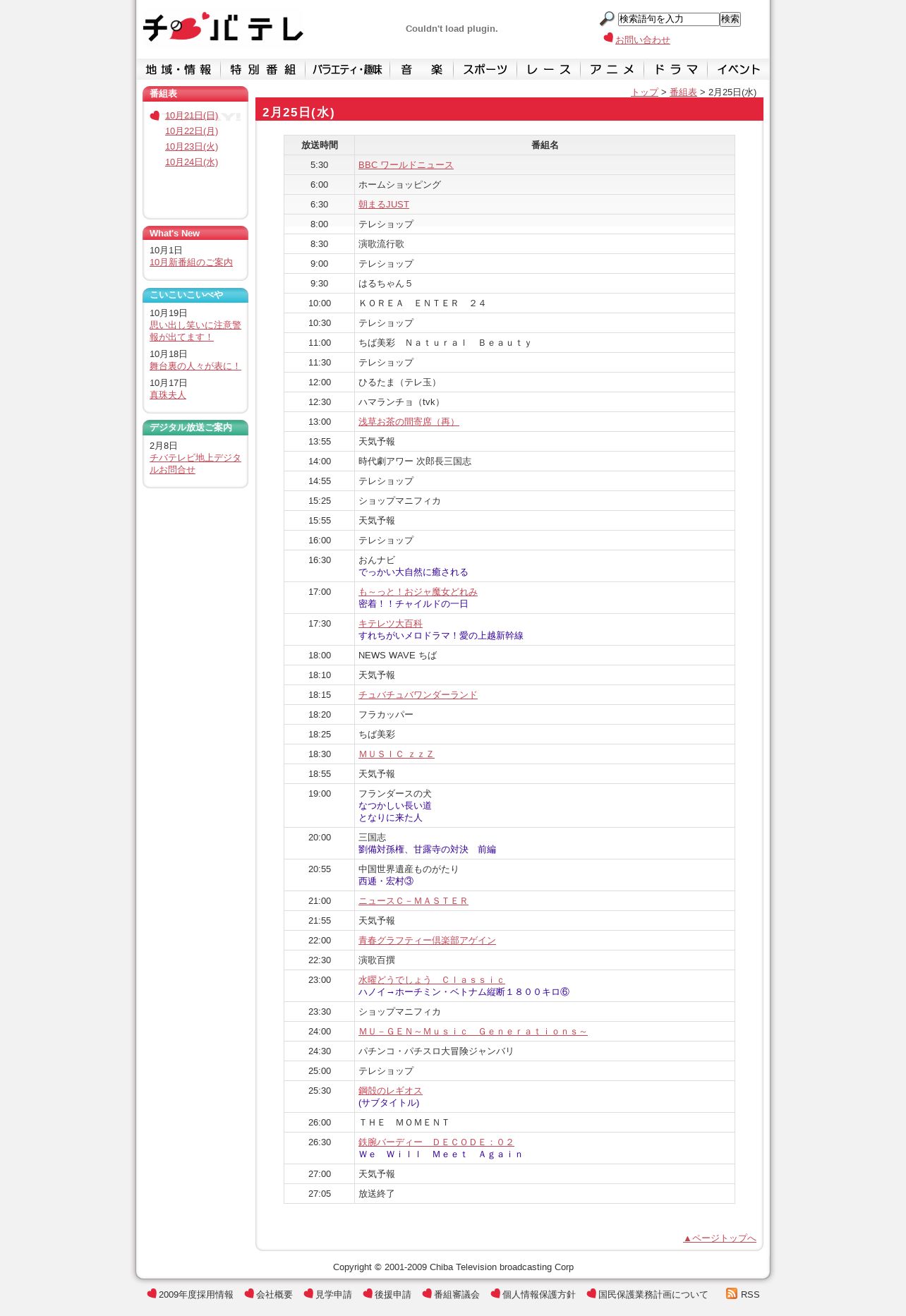This screenshot has height=1316, width=906.
Task: Click the heart icon beside 会社概要
Action: pos(249,1293)
